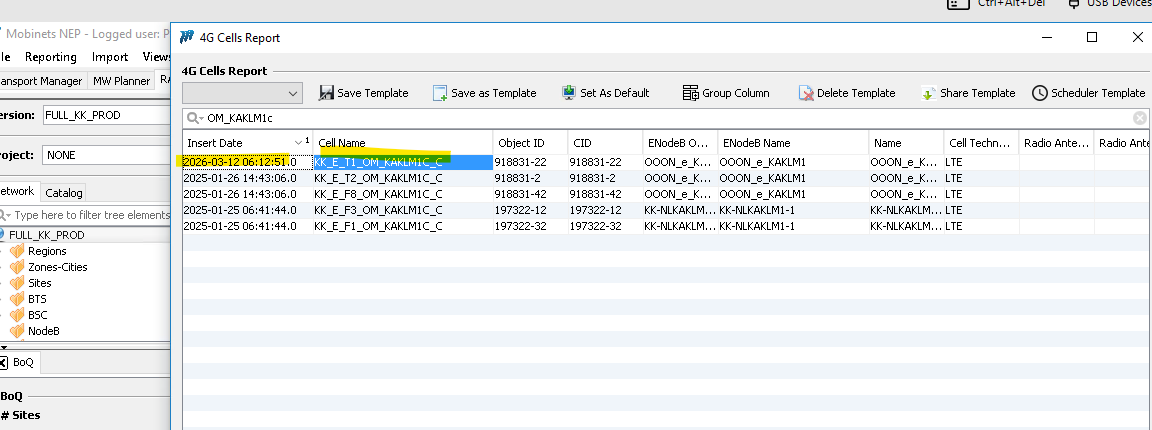
Task: Click the Delete Template icon
Action: (x=806, y=93)
